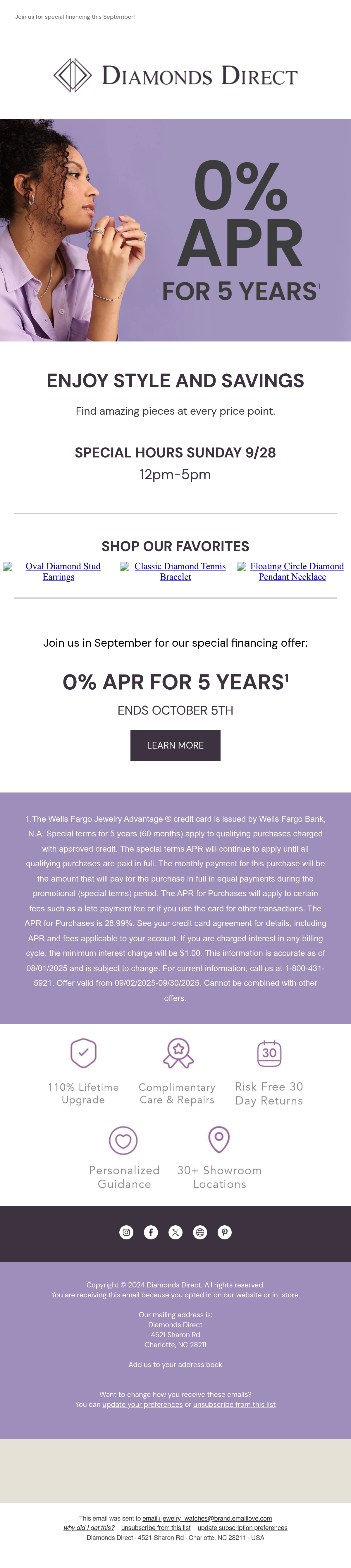The image size is (351, 1568).
Task: Select the Complimentary Care ribbon badge icon
Action: point(178,1053)
